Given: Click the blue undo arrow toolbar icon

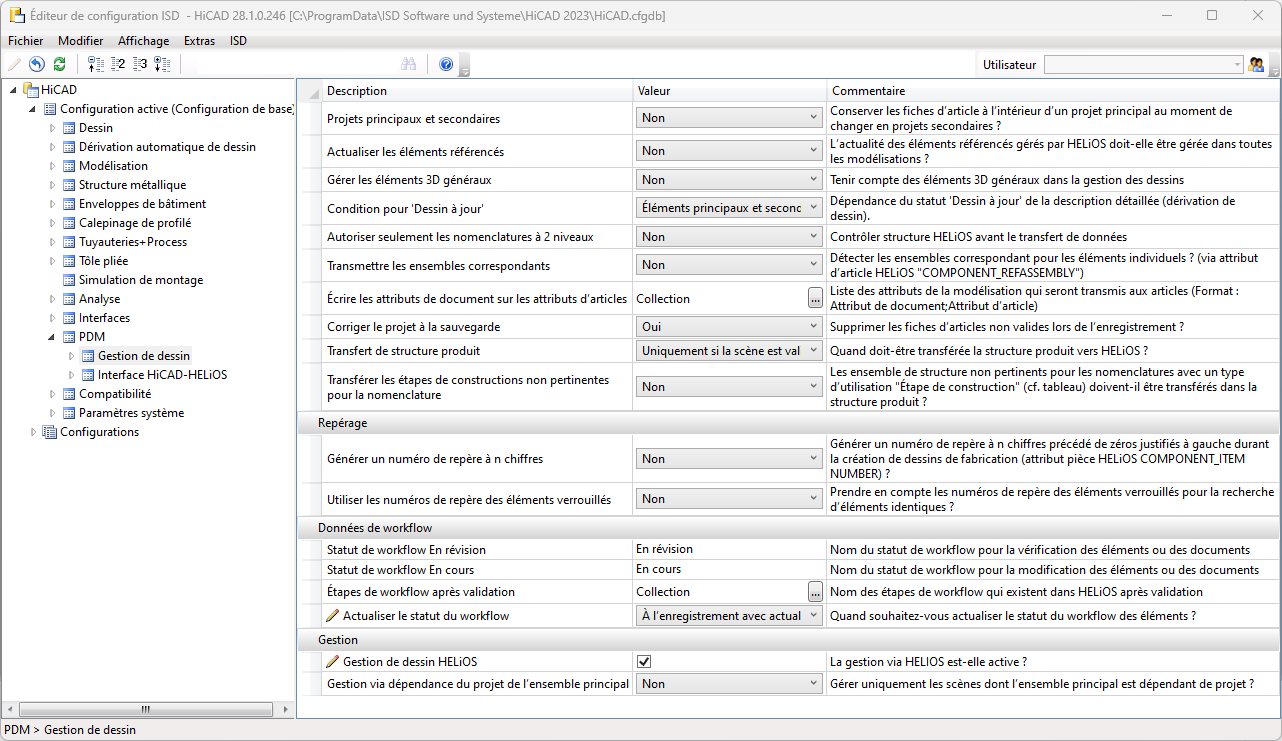Looking at the screenshot, I should 37,64.
